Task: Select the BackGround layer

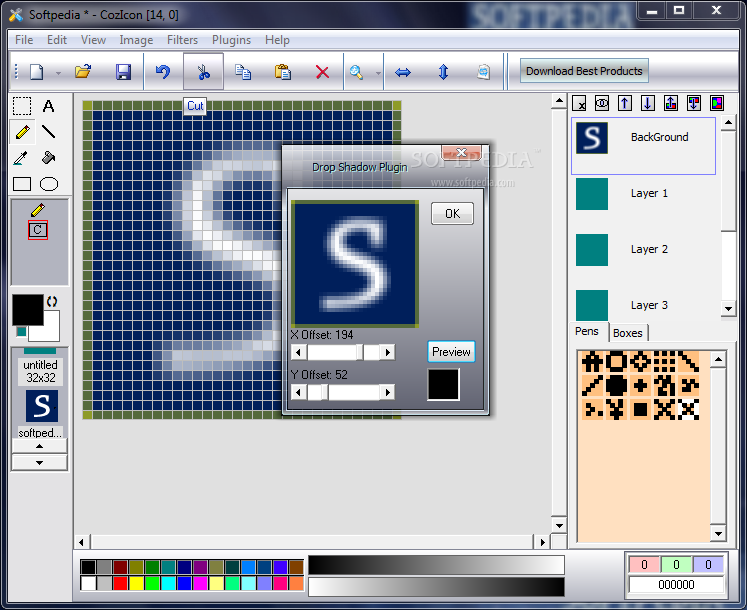Action: coord(643,146)
